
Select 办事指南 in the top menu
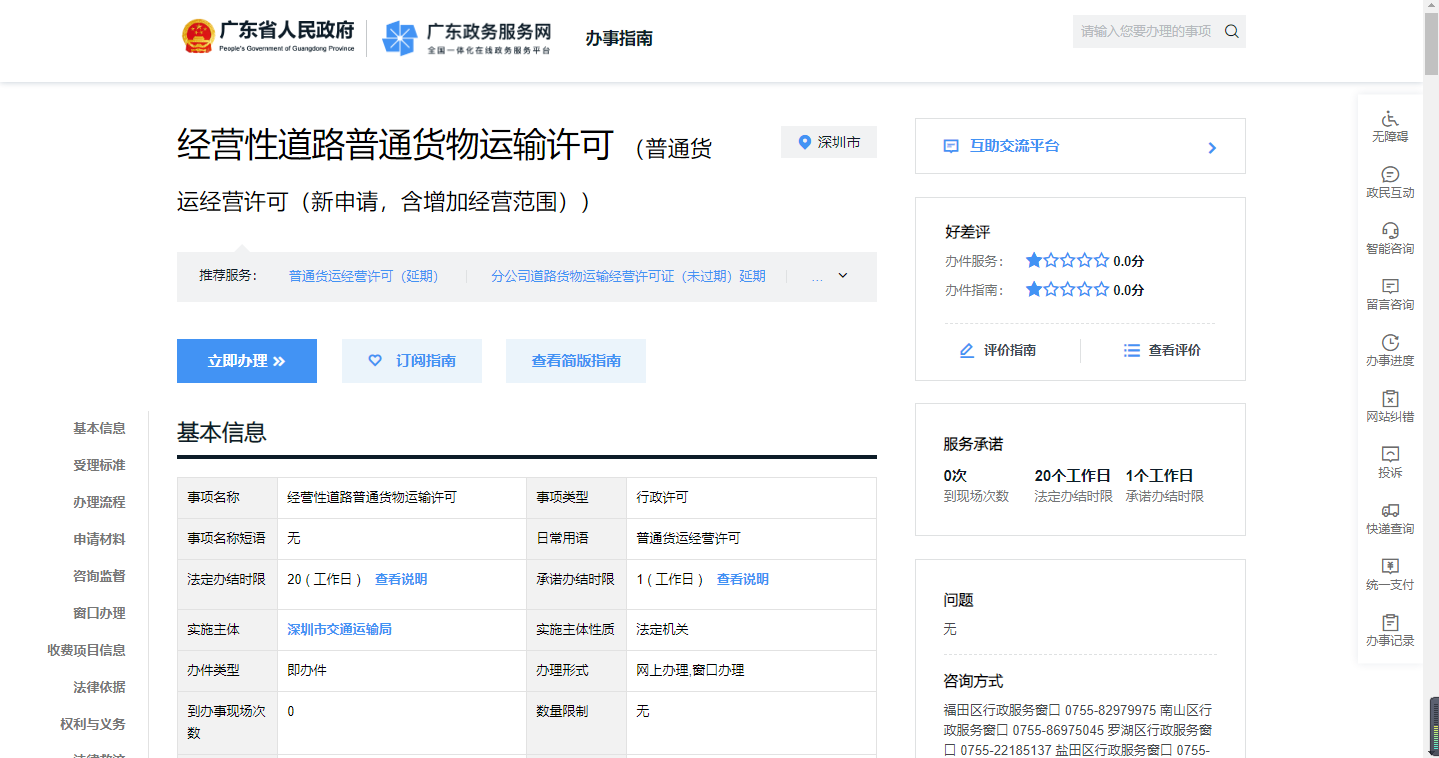[x=618, y=38]
